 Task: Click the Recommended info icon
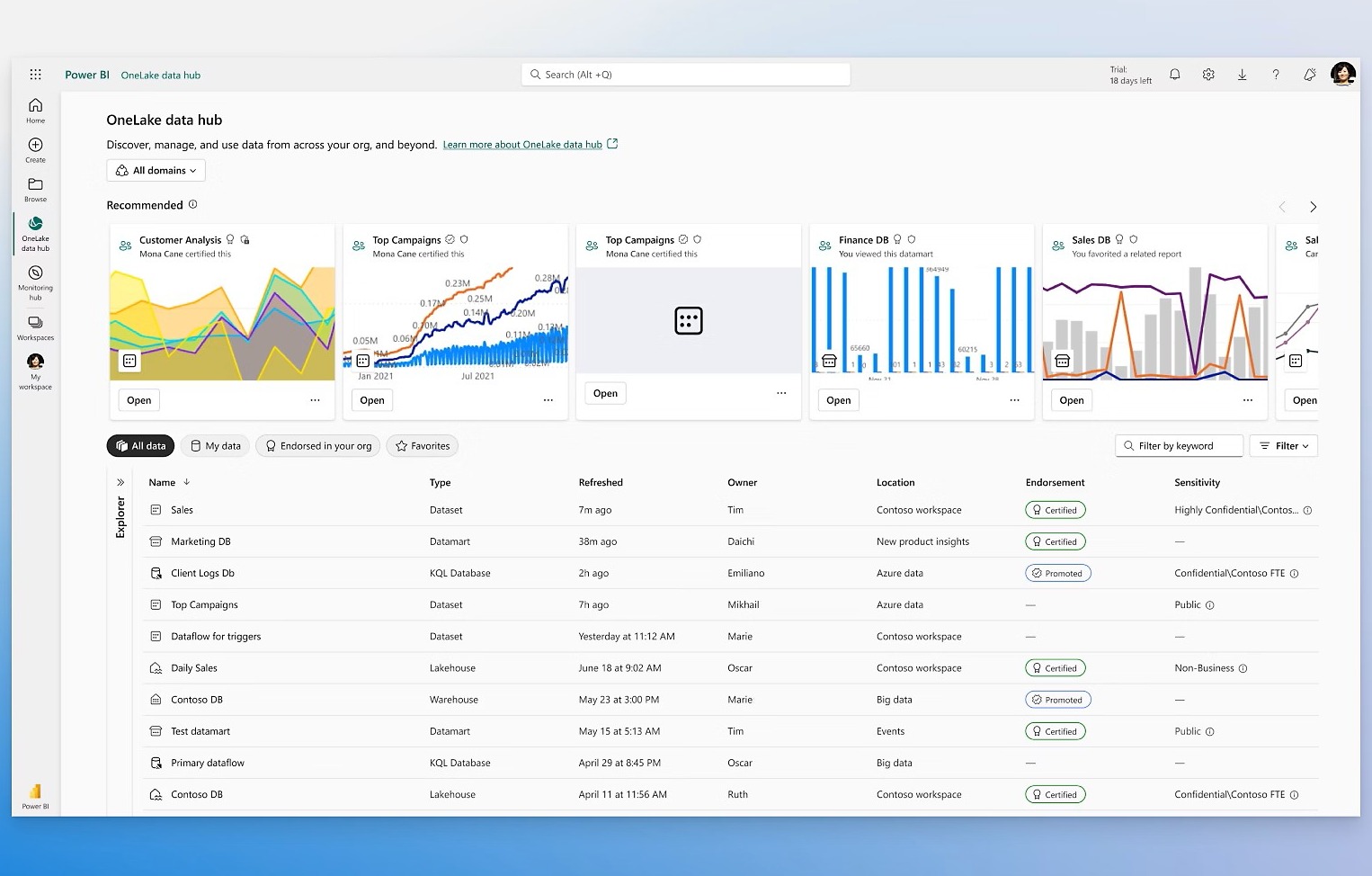click(192, 205)
